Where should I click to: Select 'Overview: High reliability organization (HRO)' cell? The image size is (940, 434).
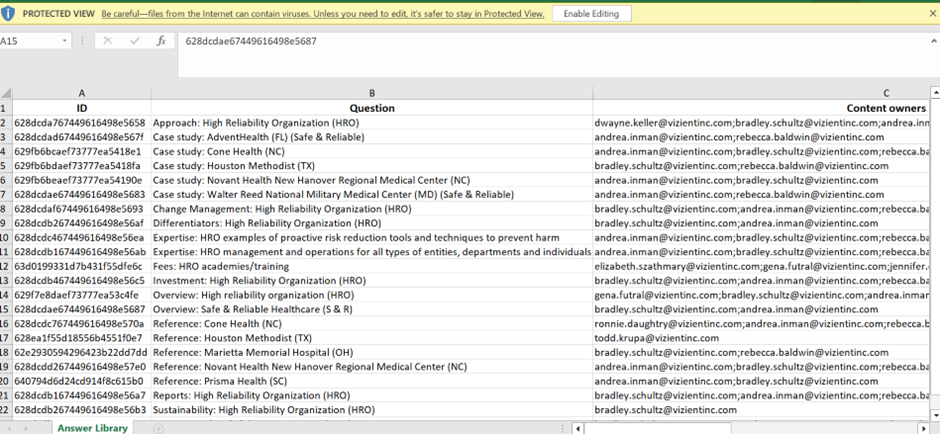[372, 295]
